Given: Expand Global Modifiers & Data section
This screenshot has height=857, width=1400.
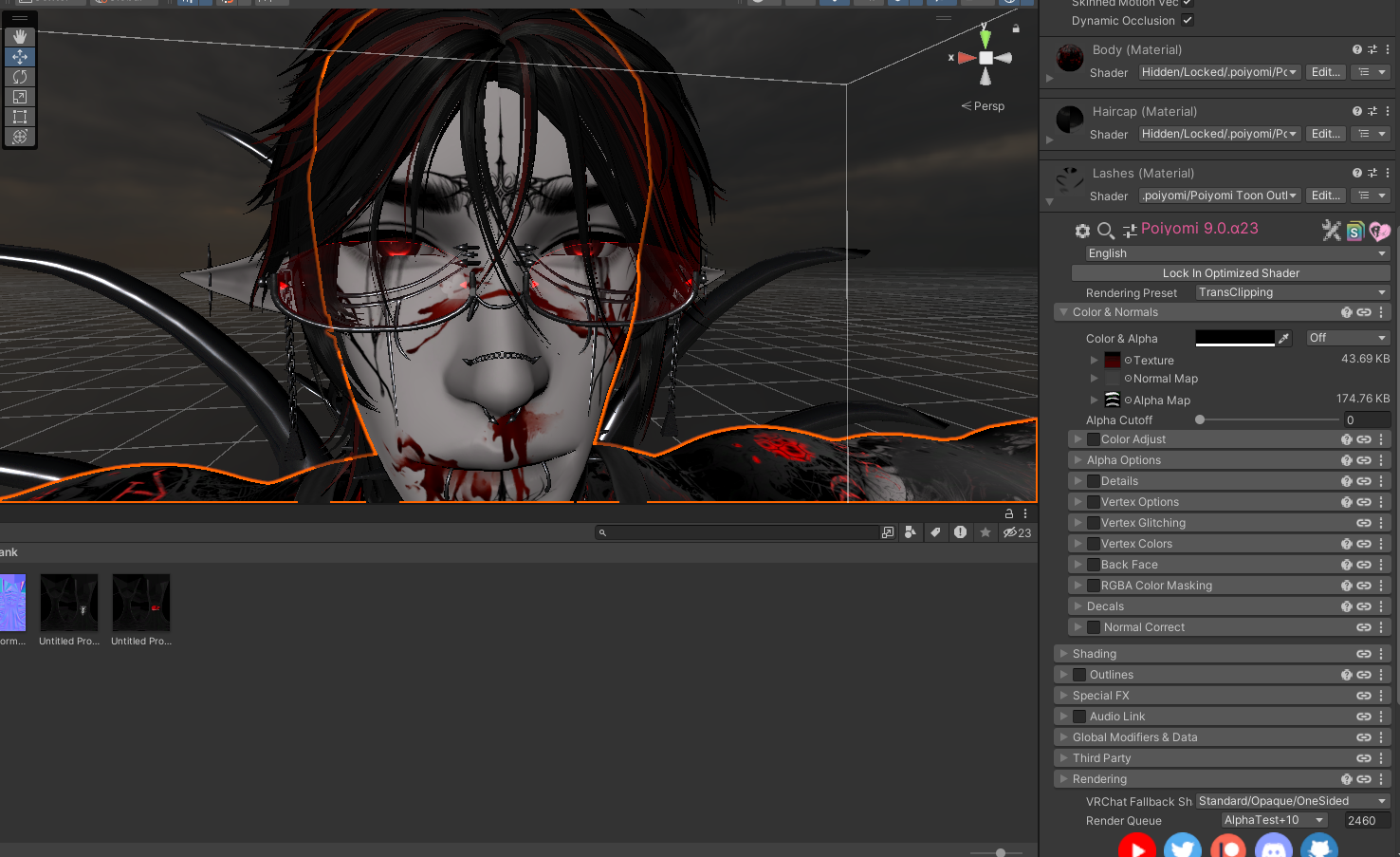Looking at the screenshot, I should tap(1063, 737).
